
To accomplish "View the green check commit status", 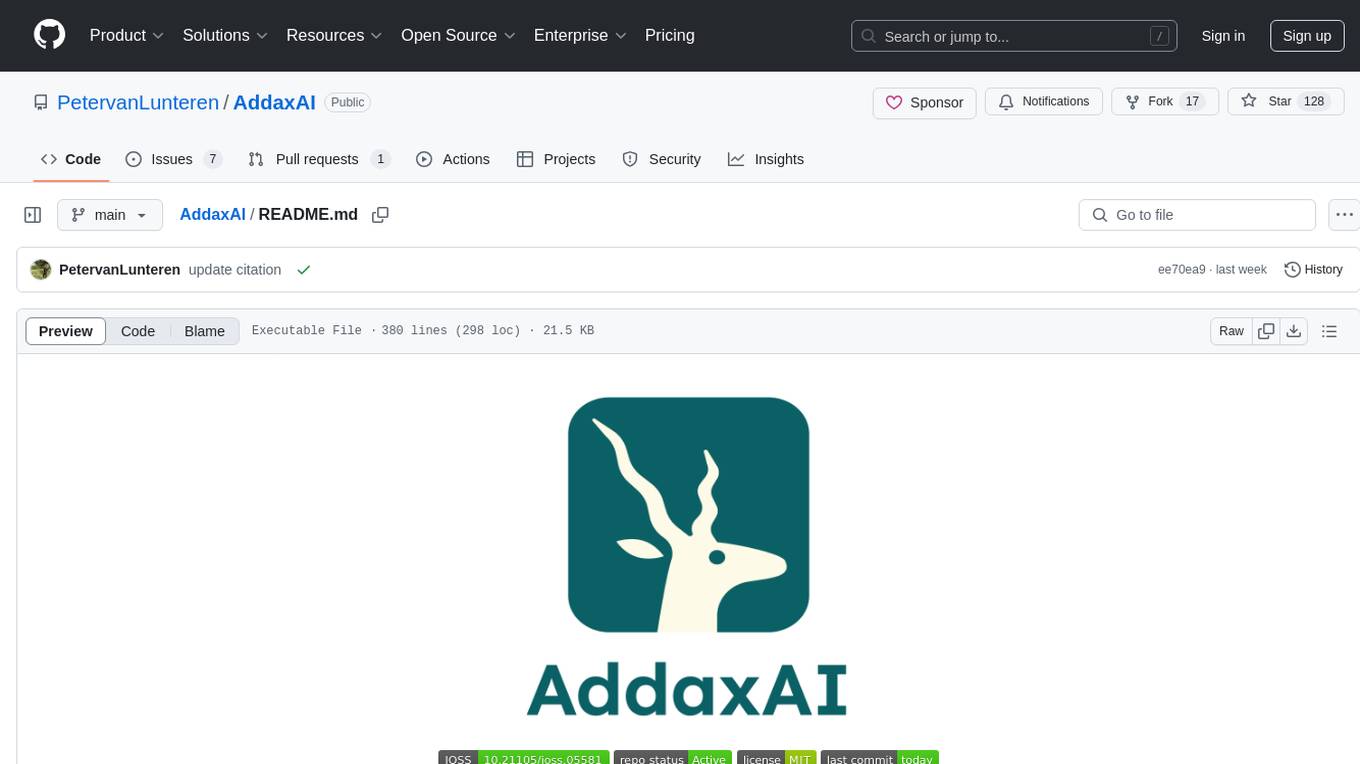I will click(304, 270).
